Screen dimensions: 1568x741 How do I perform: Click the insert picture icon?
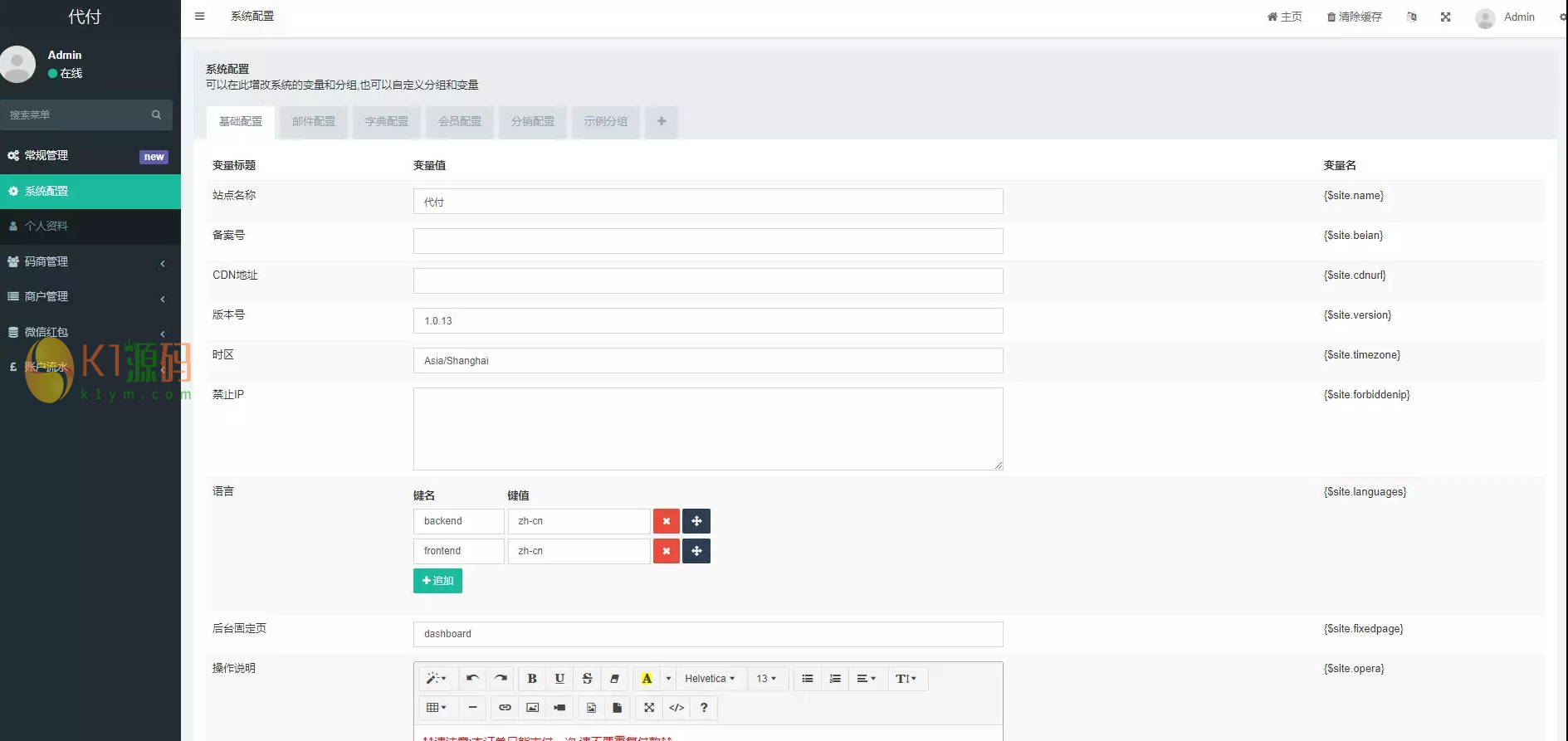pos(532,708)
